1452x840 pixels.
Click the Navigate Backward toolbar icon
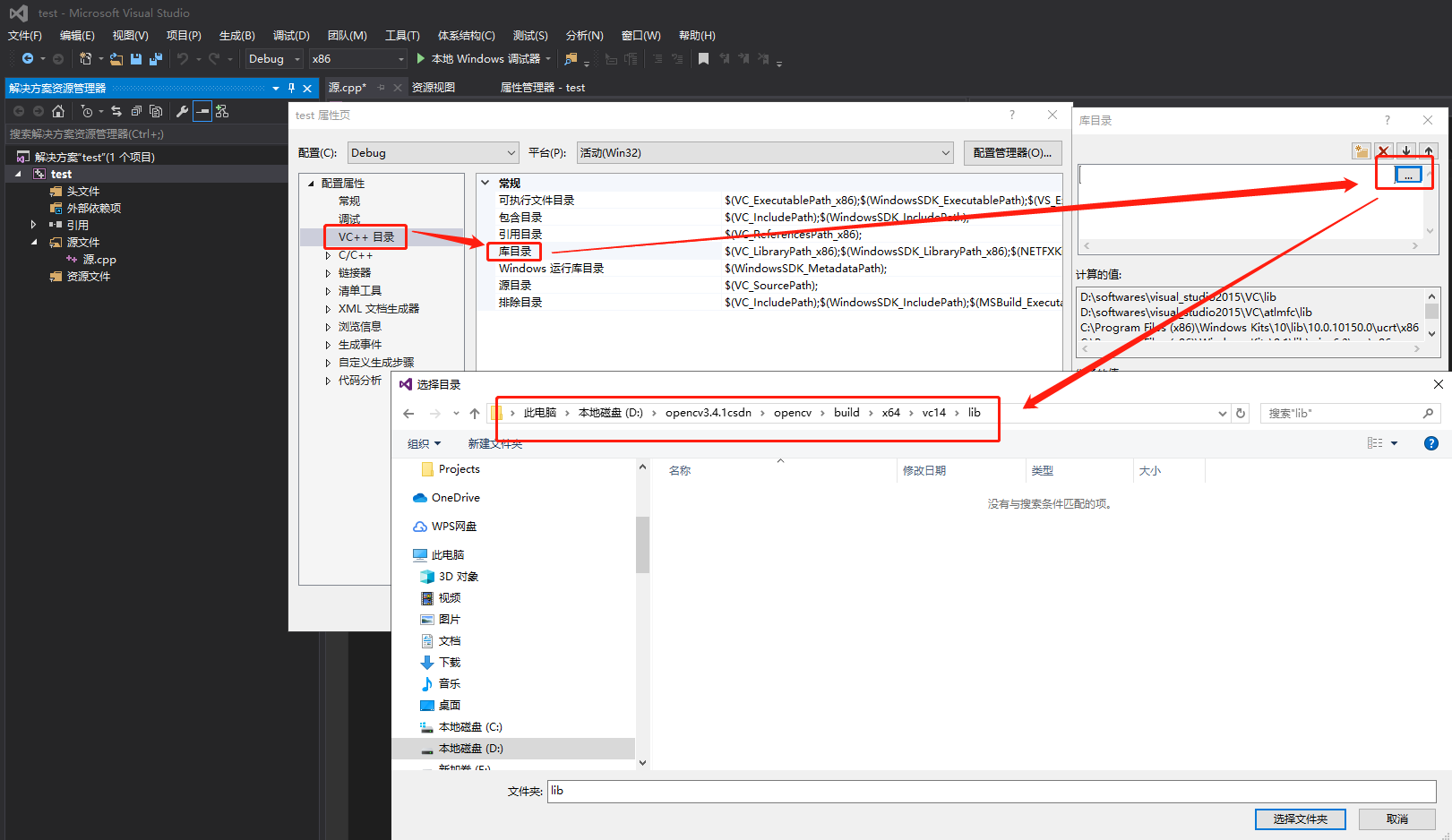point(28,59)
